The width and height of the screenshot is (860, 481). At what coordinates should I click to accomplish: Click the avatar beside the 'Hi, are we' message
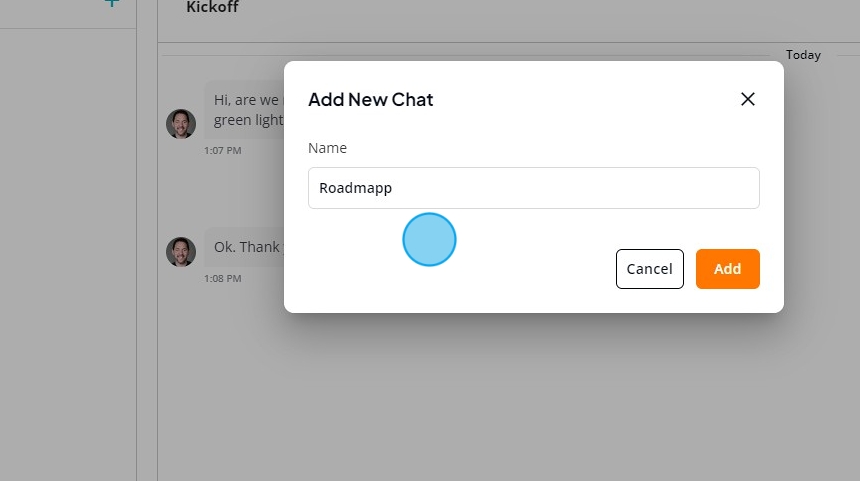181,123
